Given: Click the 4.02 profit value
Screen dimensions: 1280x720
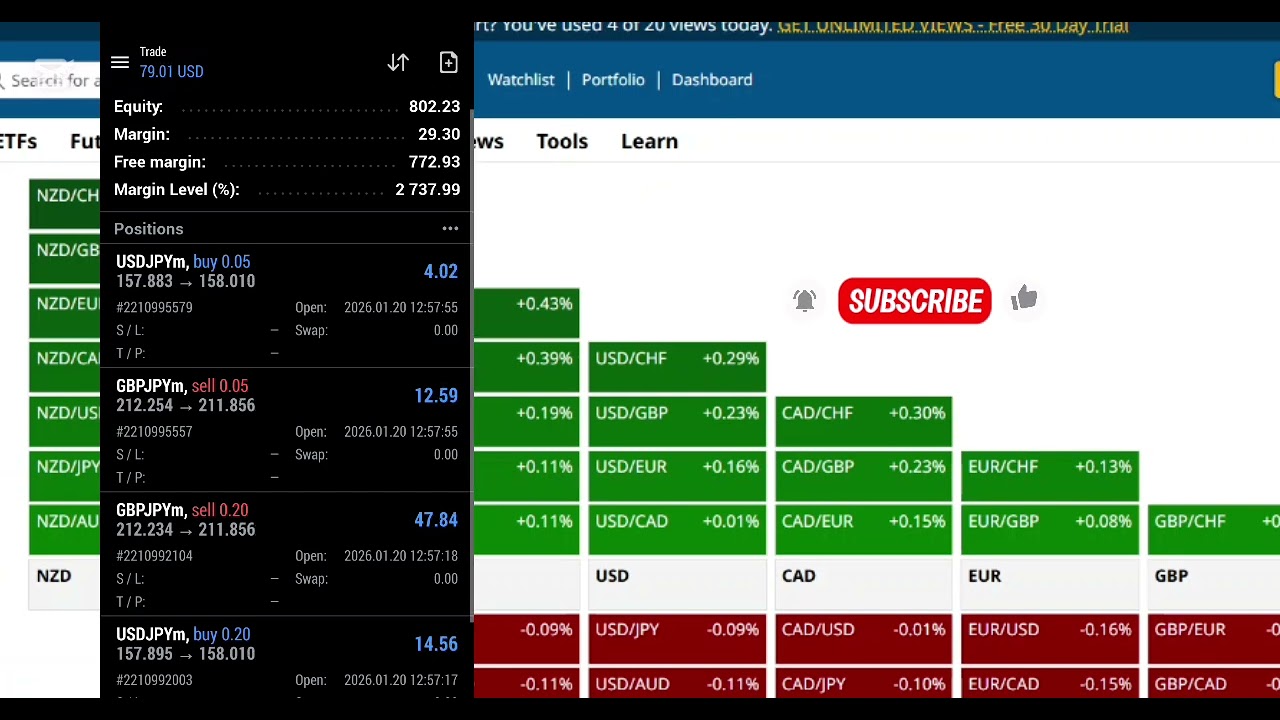Looking at the screenshot, I should (441, 272).
